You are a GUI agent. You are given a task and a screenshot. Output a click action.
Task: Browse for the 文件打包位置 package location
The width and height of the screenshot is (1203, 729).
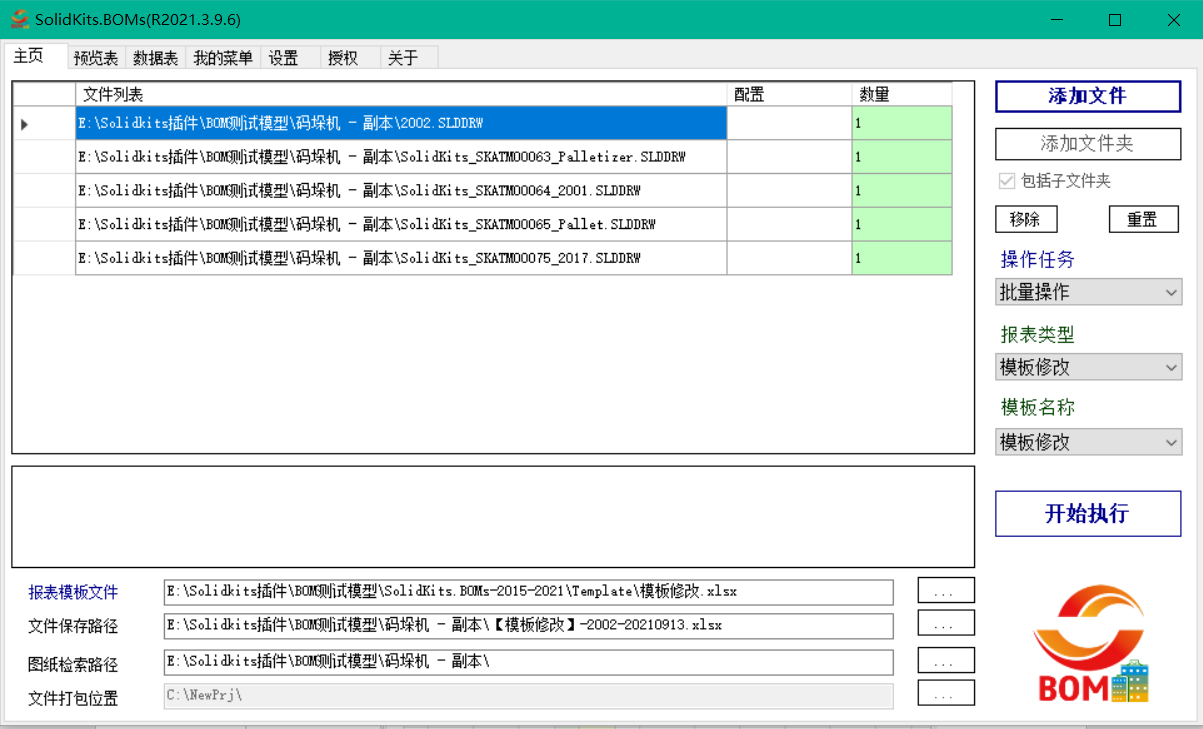pos(944,692)
